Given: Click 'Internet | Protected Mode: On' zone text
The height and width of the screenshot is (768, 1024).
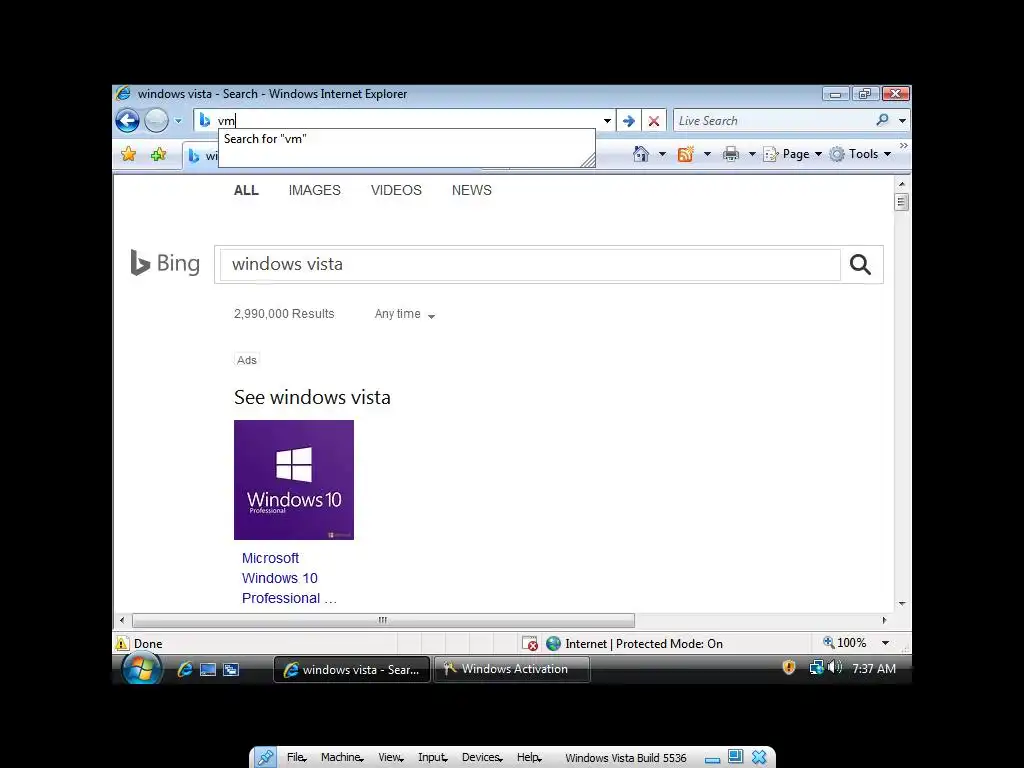Looking at the screenshot, I should point(644,643).
